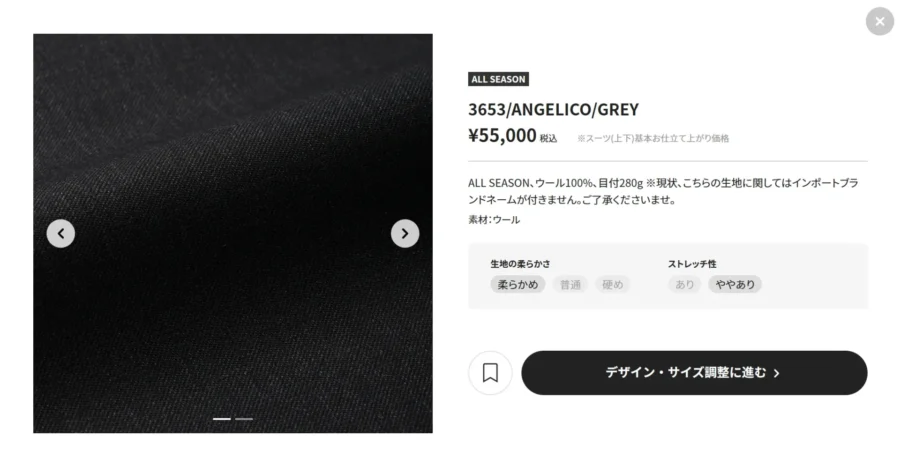Close the fabric detail popup
Viewport: 900px width, 467px height.
(879, 21)
